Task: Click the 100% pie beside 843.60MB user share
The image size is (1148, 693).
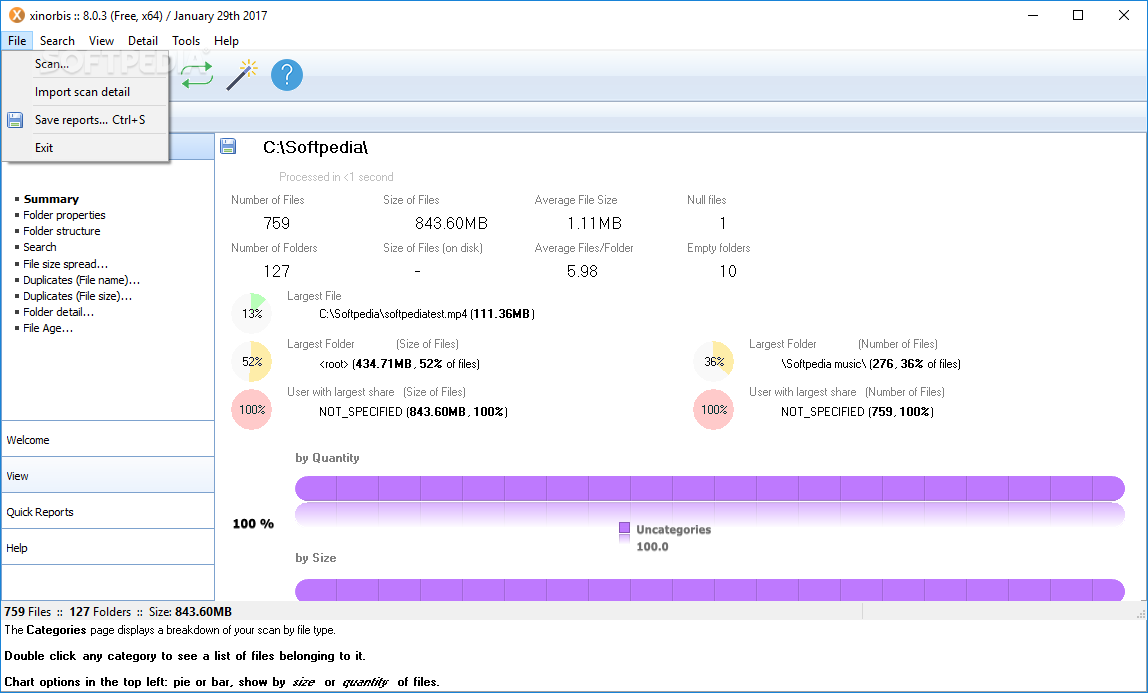Action: tap(252, 410)
